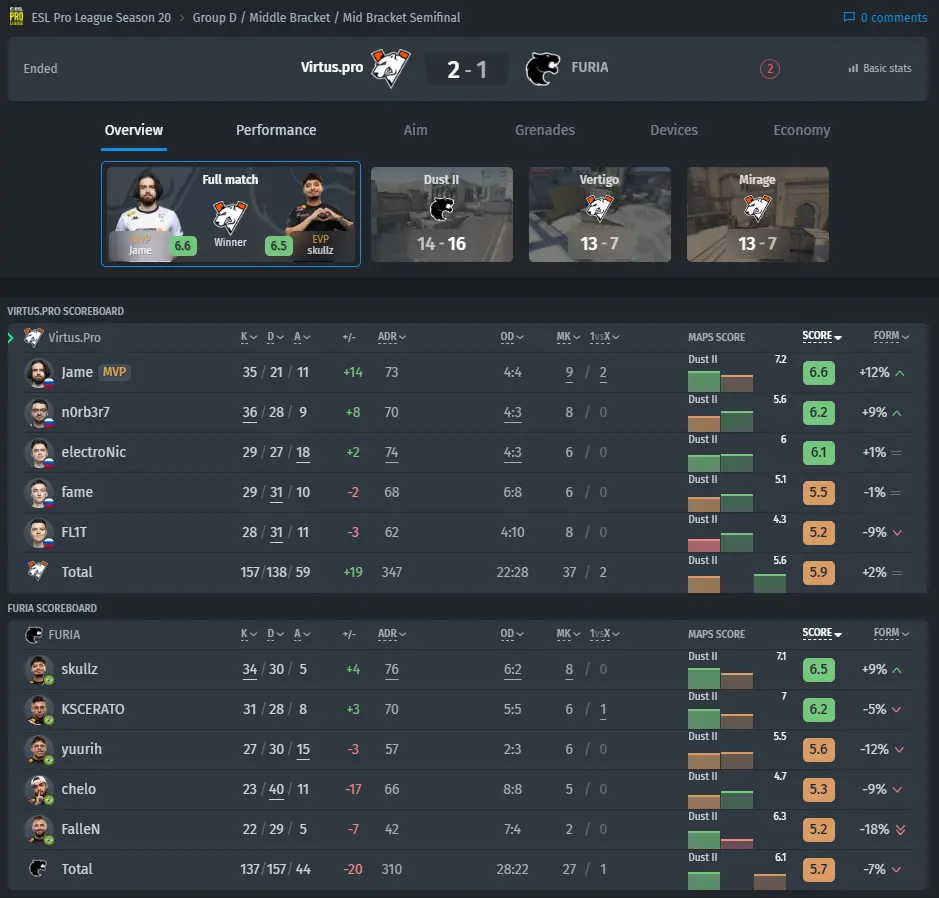Open Jame's player profile name link
Screen dimensions: 939x898
point(77,372)
